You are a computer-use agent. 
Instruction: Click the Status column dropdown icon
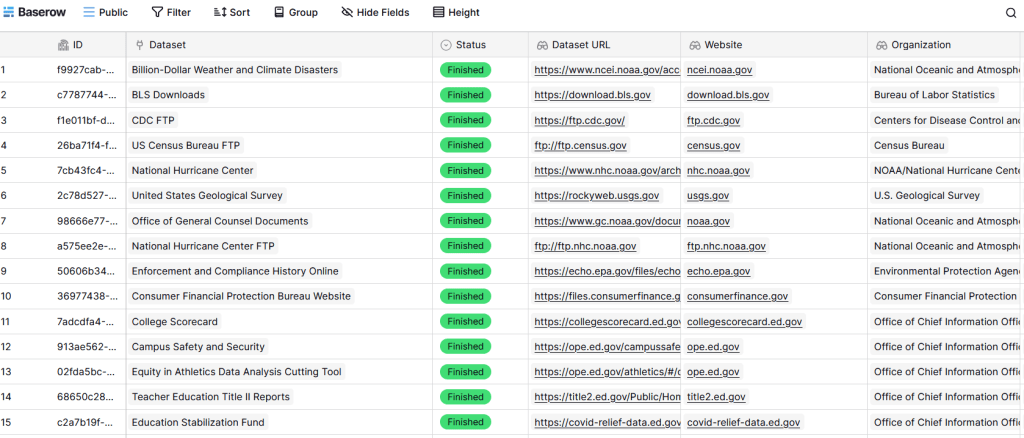(x=446, y=45)
